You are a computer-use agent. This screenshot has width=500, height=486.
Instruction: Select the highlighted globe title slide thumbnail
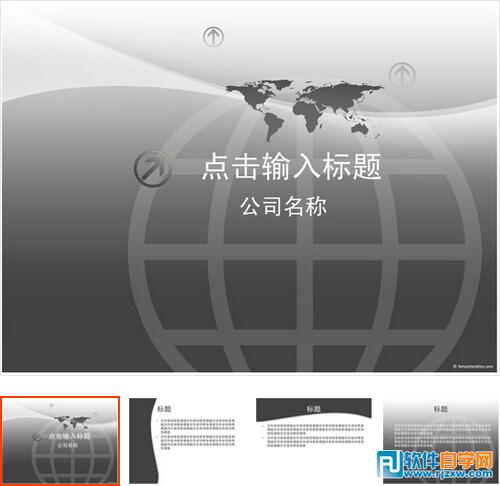point(60,440)
